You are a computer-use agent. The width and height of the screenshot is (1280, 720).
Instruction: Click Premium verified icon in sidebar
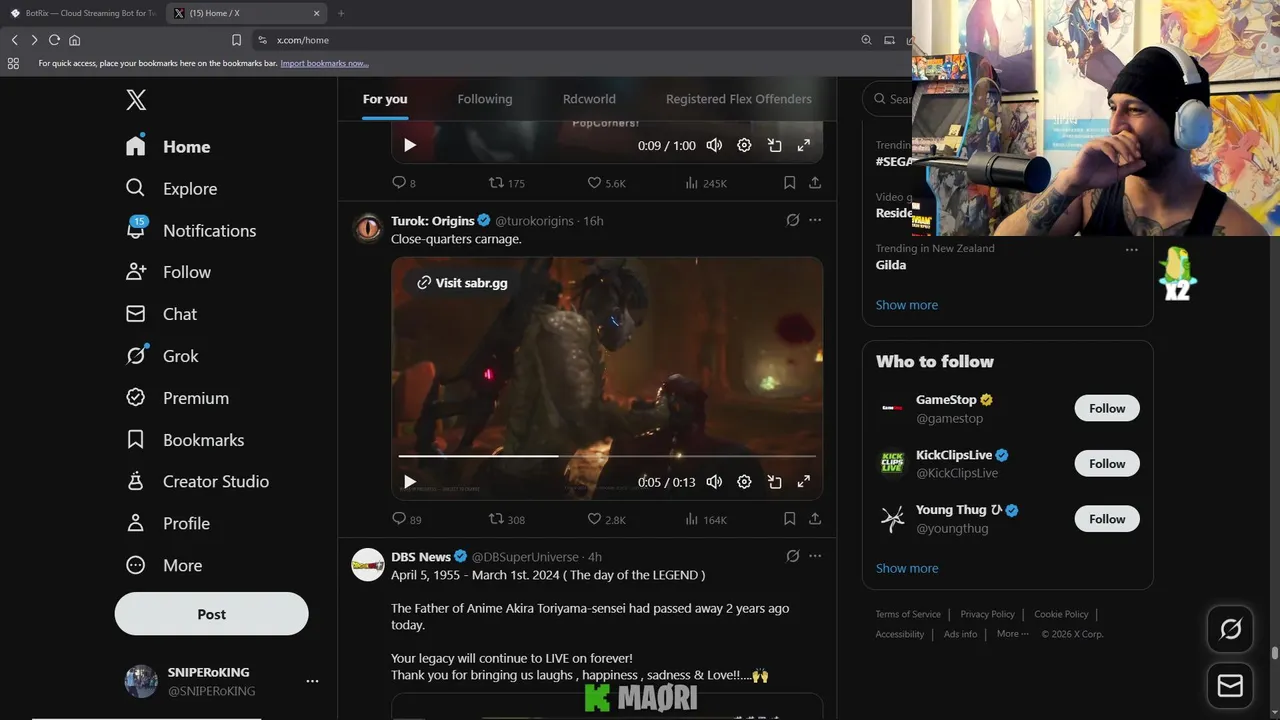pyautogui.click(x=136, y=398)
